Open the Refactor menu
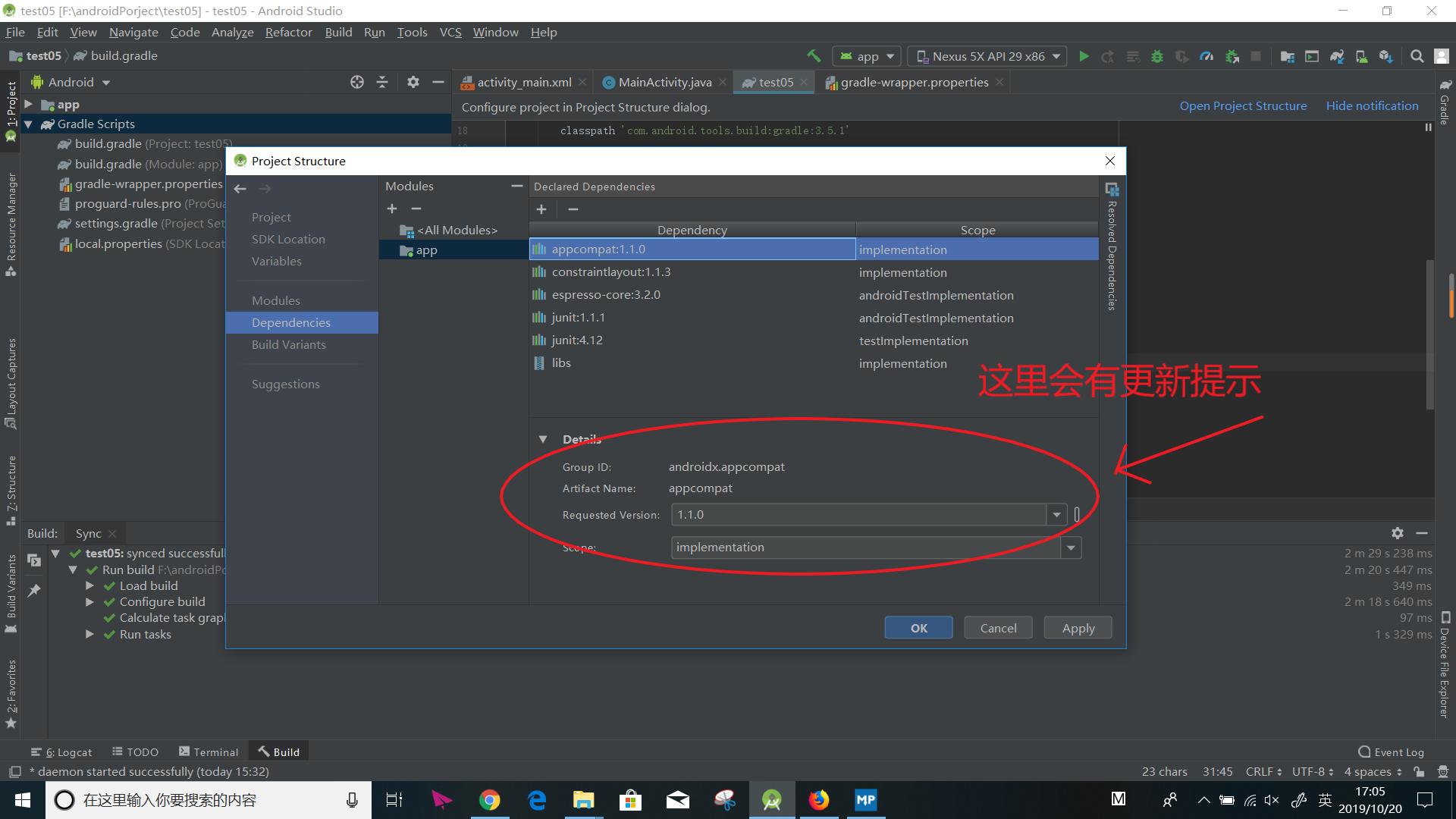The image size is (1456, 819). tap(288, 32)
